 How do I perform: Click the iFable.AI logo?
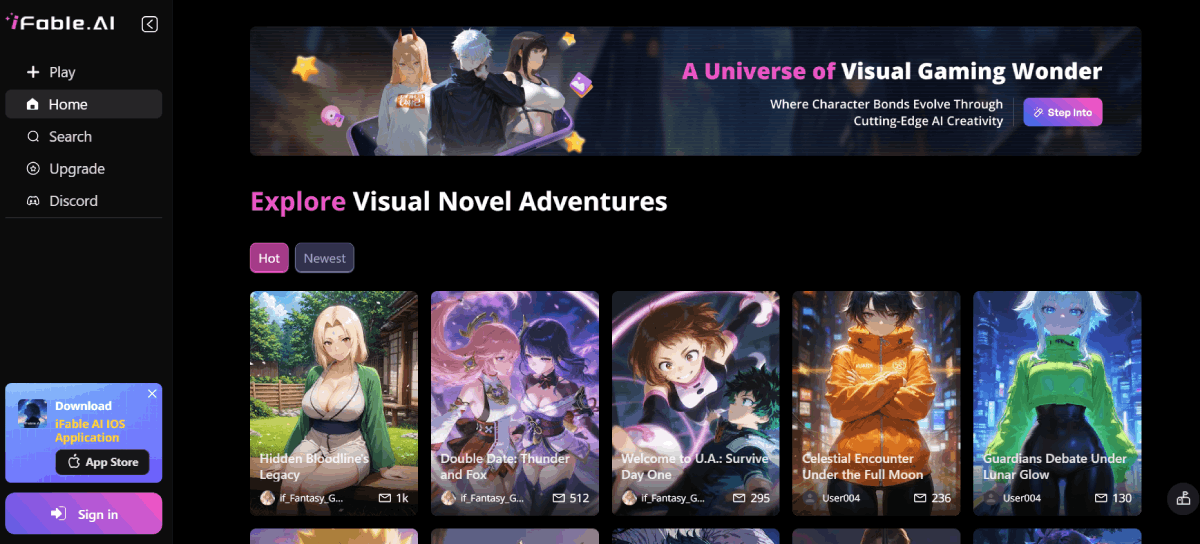(60, 23)
